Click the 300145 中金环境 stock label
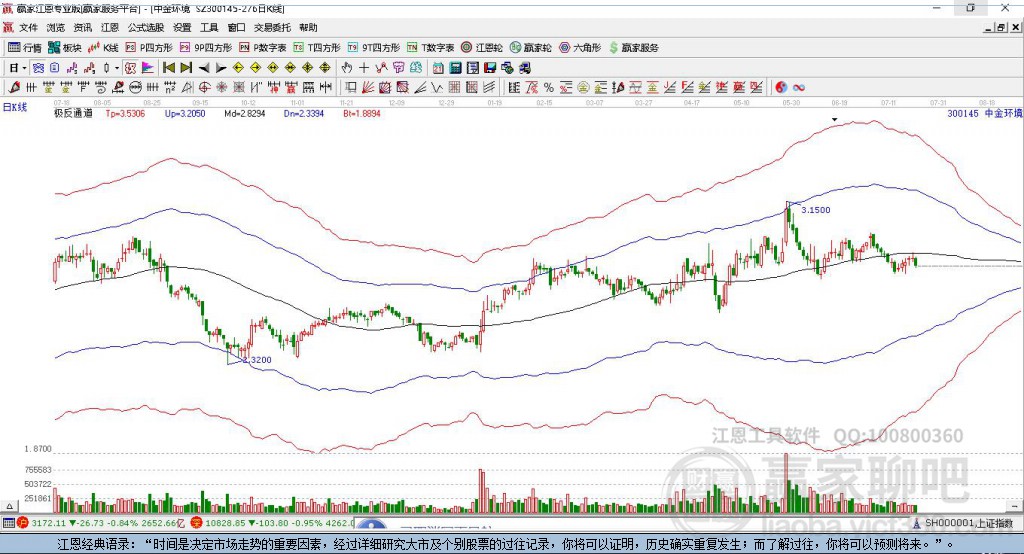Screen dimensions: 1024x554 (984, 114)
